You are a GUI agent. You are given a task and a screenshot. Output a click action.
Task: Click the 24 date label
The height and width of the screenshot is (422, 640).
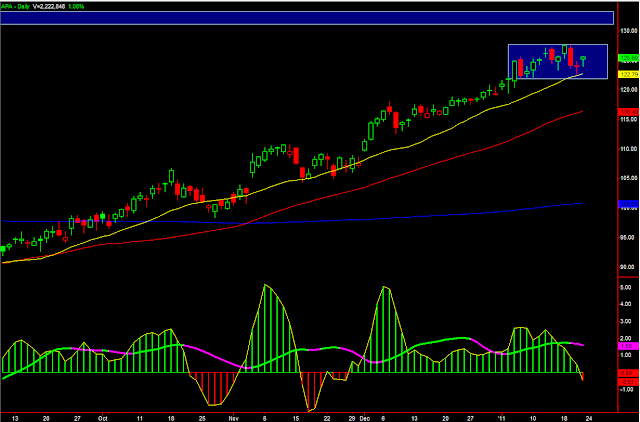coord(589,418)
